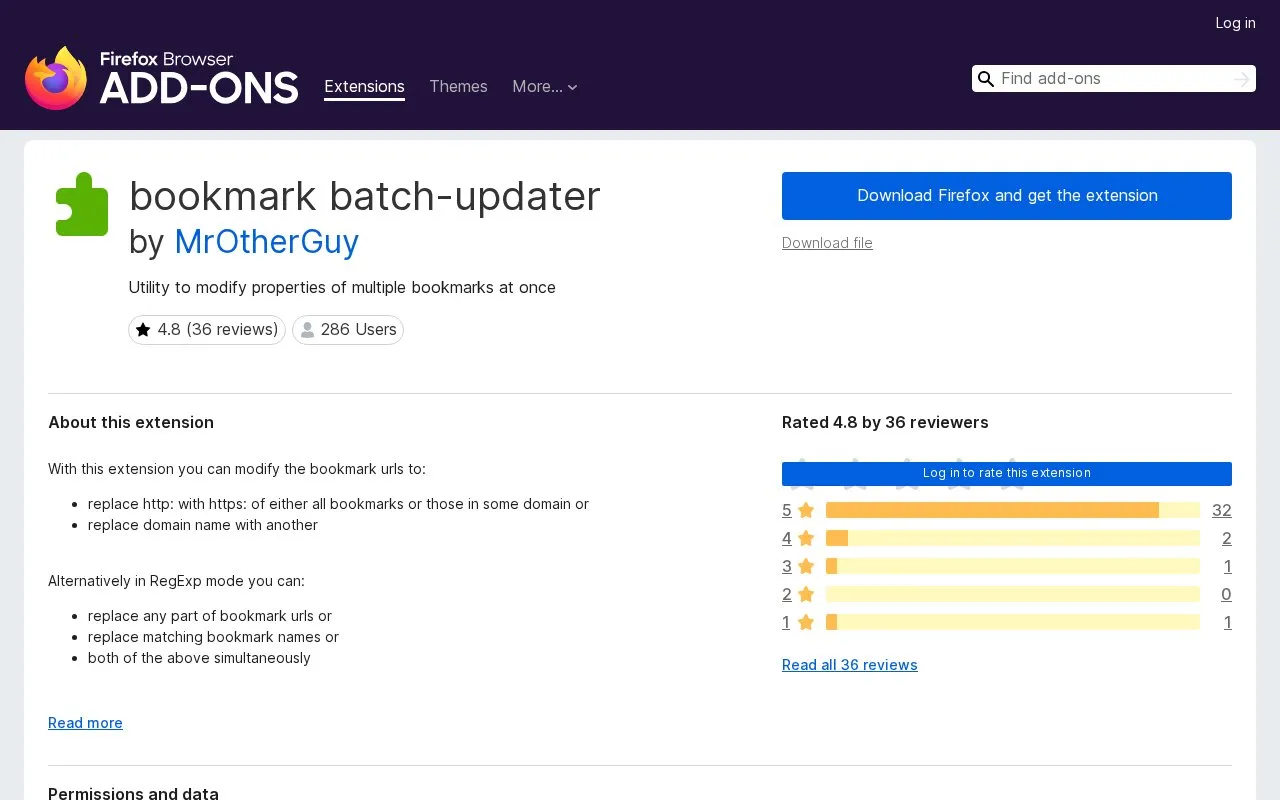Click the 32 count for five stars
The image size is (1280, 800).
coord(1221,510)
